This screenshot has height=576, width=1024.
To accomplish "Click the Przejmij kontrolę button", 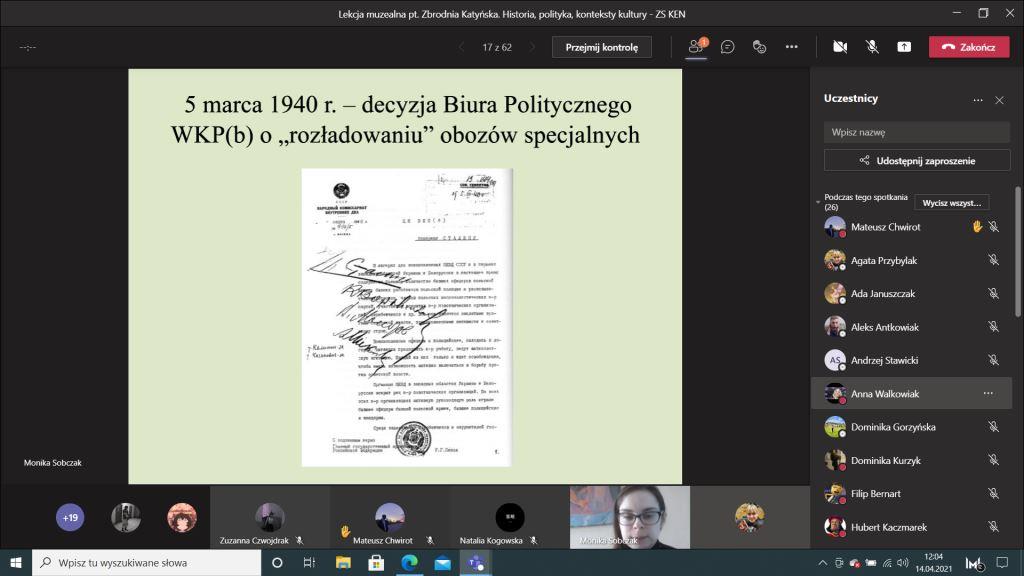I will (601, 47).
